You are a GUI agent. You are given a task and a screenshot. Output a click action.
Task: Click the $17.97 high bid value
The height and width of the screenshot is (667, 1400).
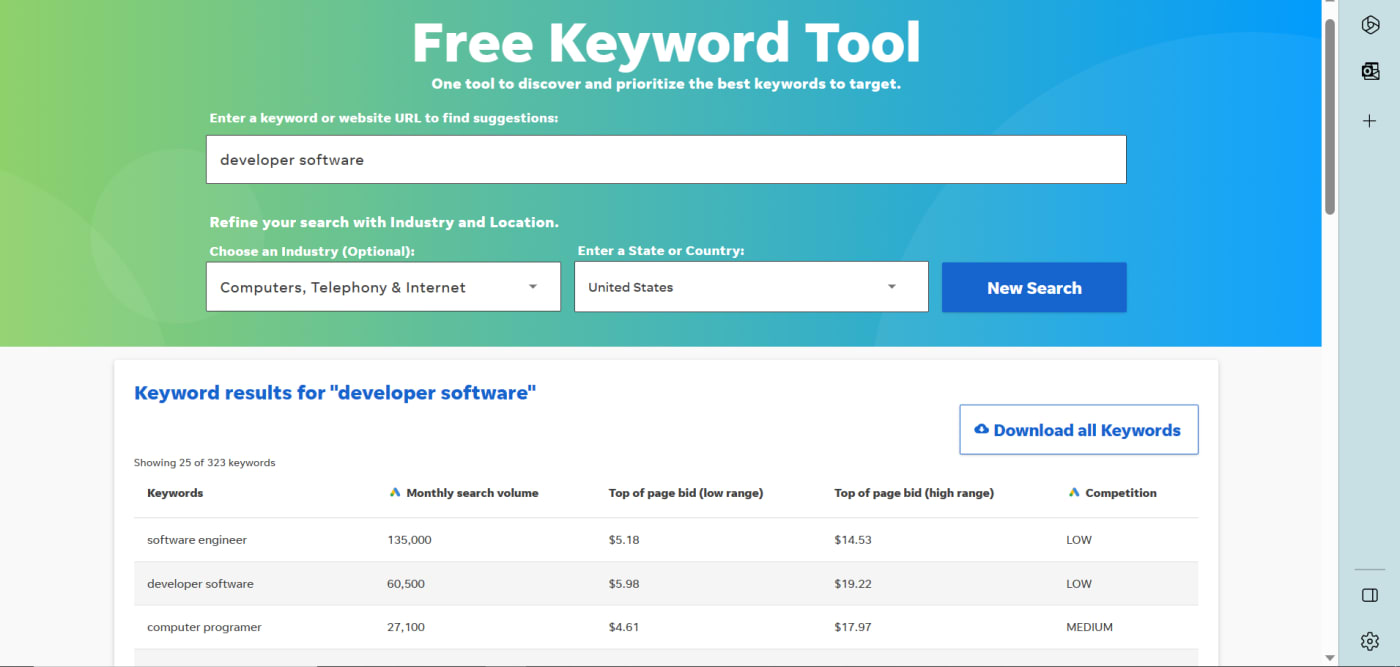pos(853,628)
